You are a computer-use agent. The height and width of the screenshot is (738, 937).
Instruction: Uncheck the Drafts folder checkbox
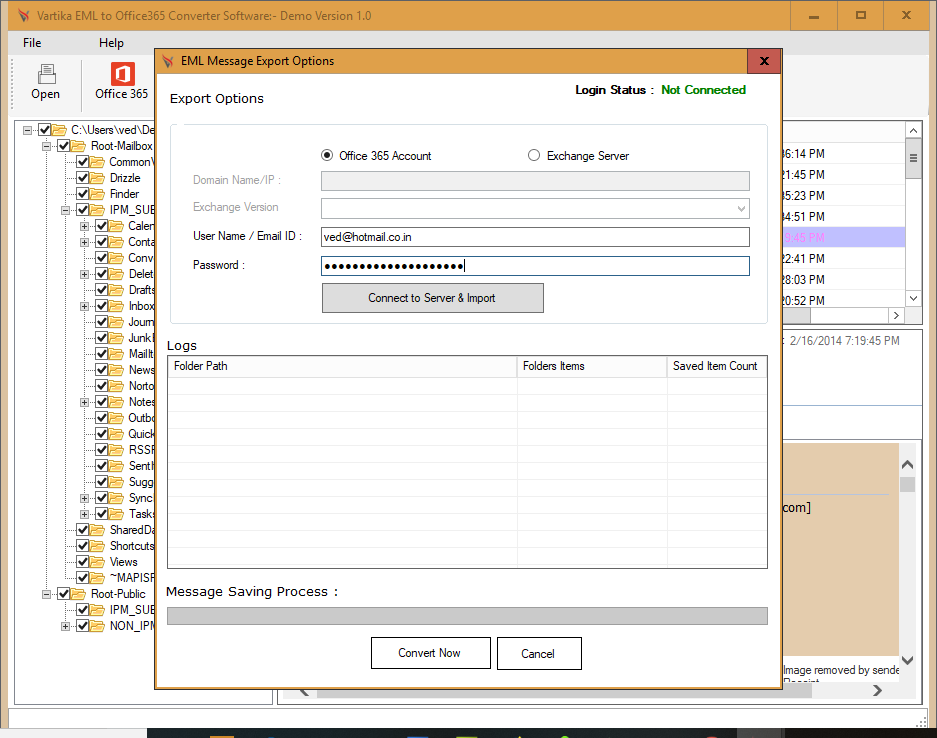[x=102, y=290]
